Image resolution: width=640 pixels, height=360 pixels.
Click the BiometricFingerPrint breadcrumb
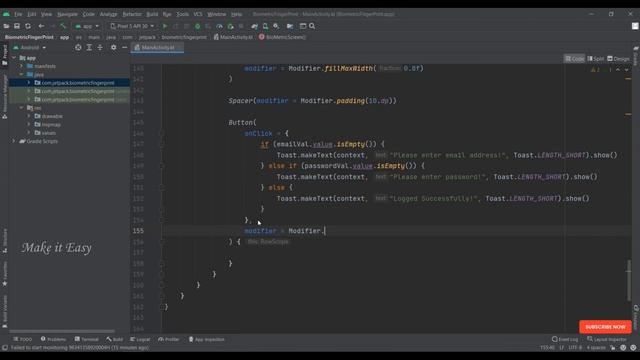[x=29, y=37]
